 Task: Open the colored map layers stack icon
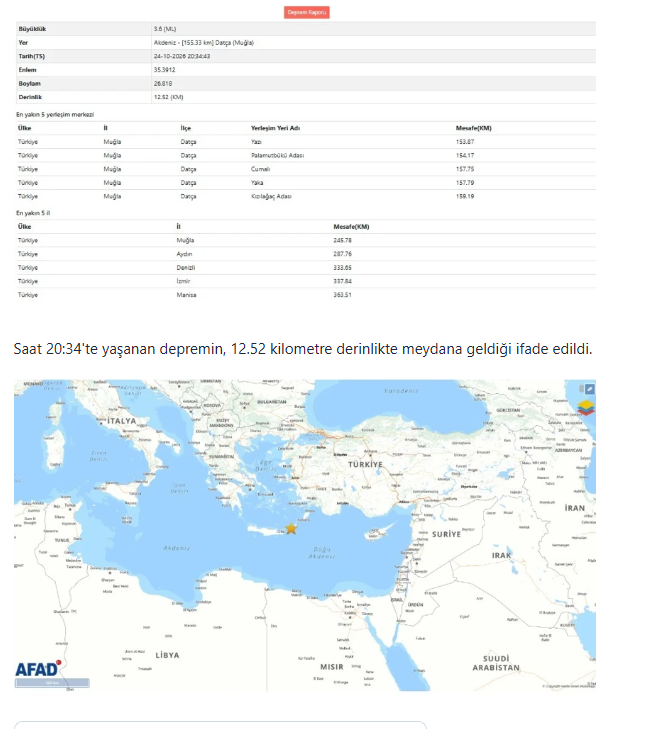point(586,408)
